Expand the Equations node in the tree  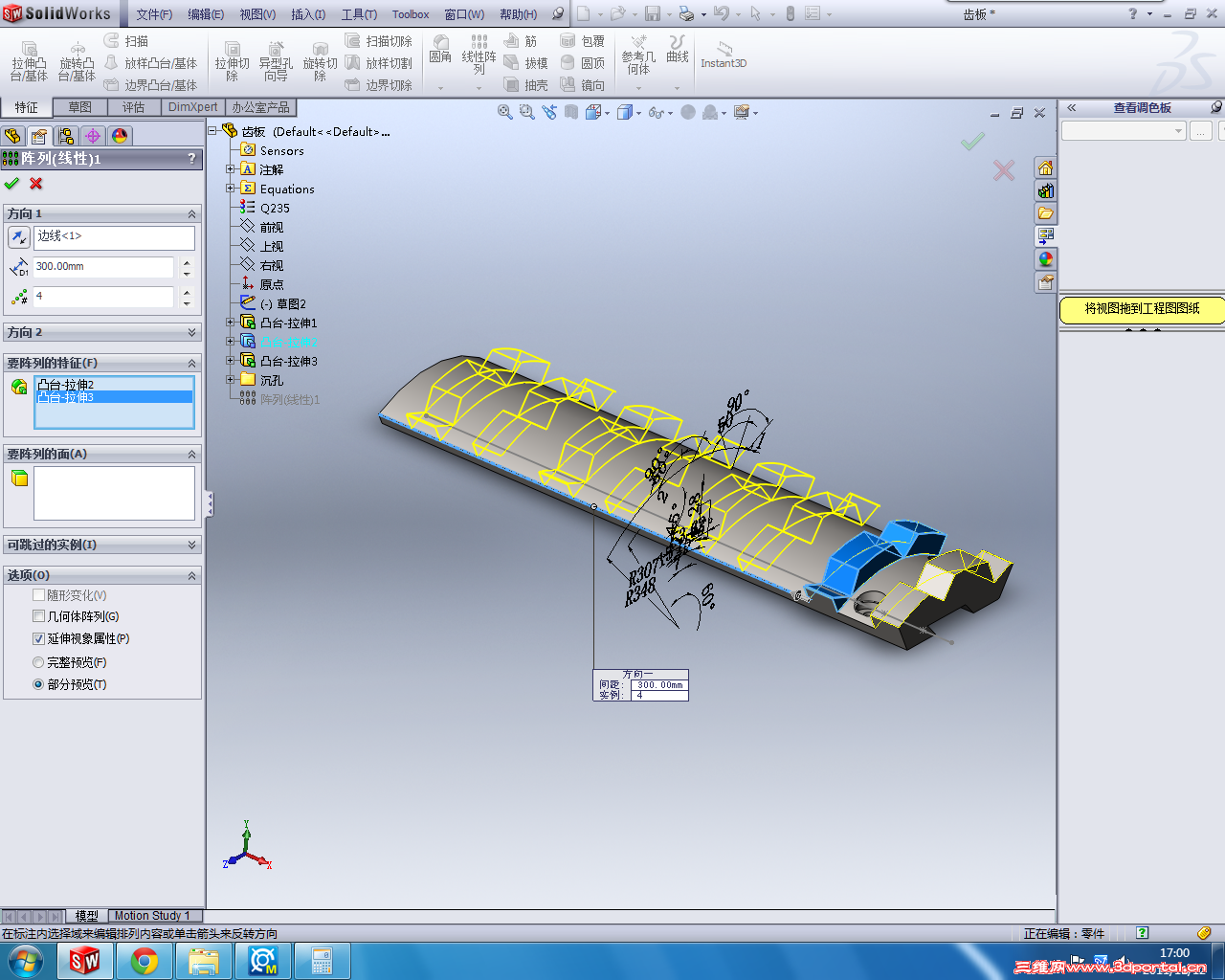(230, 189)
